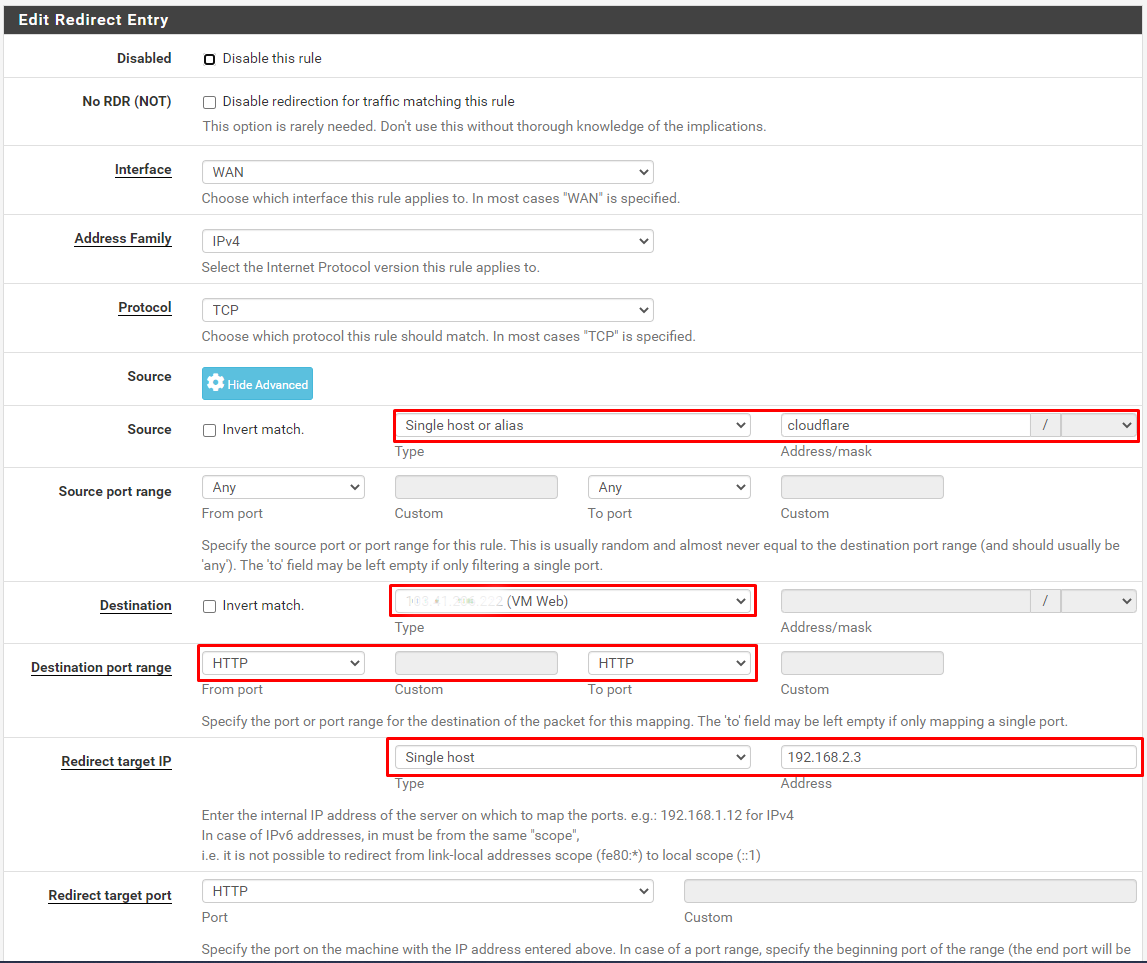Open the Redirect target port HTTP dropdown
Image resolution: width=1147 pixels, height=963 pixels.
pyautogui.click(x=427, y=891)
